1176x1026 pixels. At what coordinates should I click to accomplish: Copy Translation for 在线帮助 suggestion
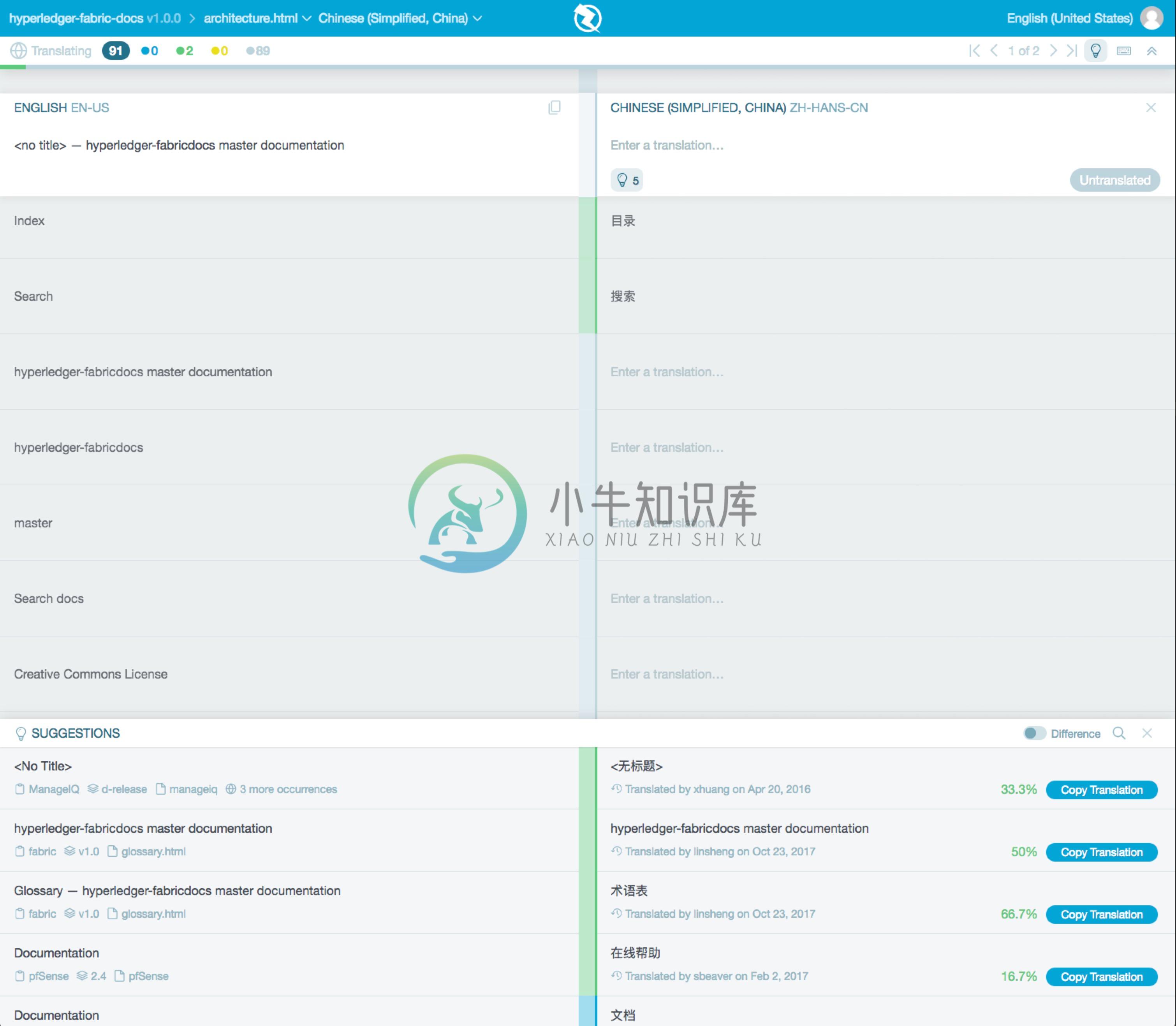[x=1101, y=977]
